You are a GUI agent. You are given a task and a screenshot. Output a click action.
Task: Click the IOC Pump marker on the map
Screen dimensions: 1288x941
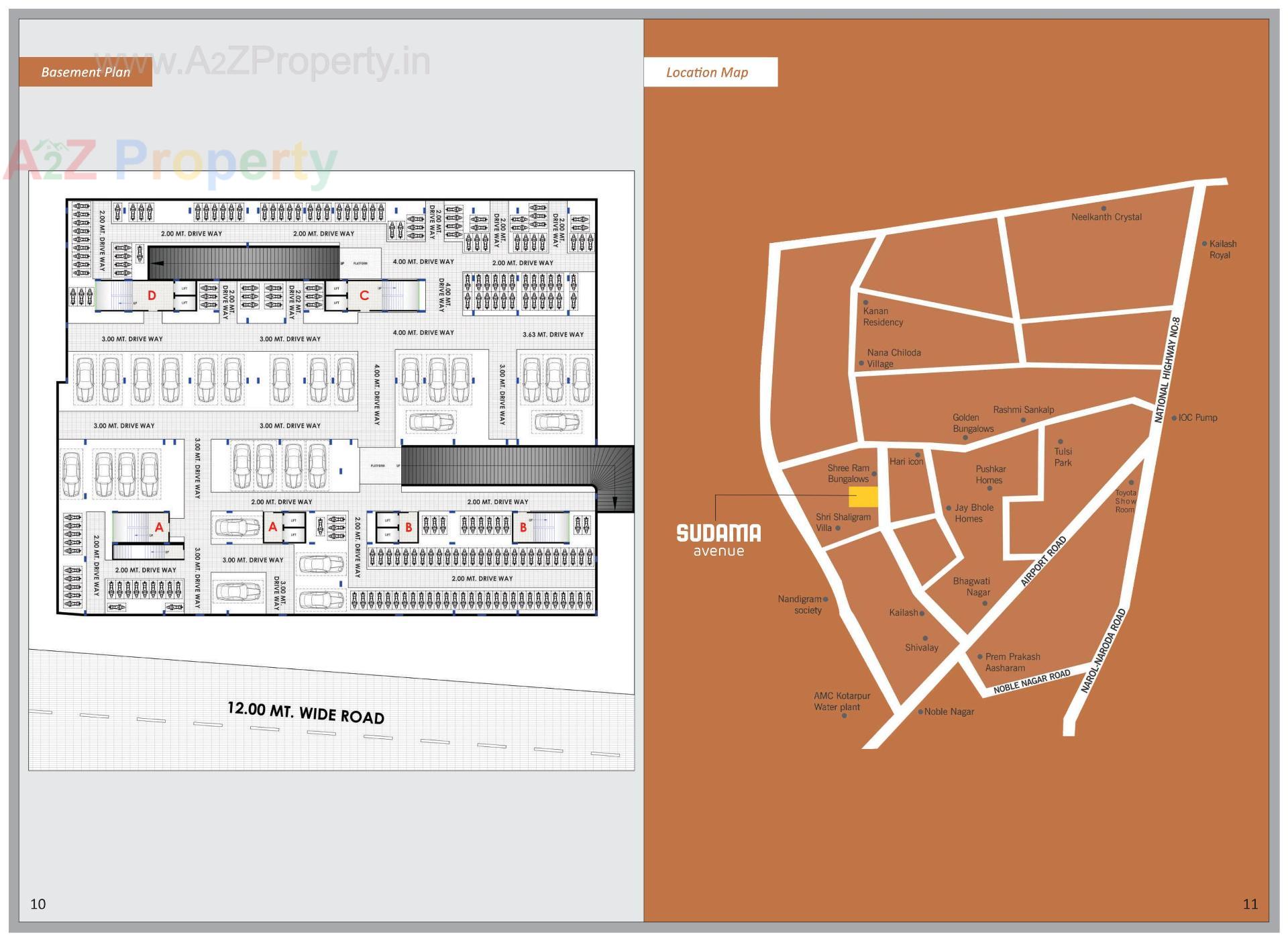[x=1173, y=417]
